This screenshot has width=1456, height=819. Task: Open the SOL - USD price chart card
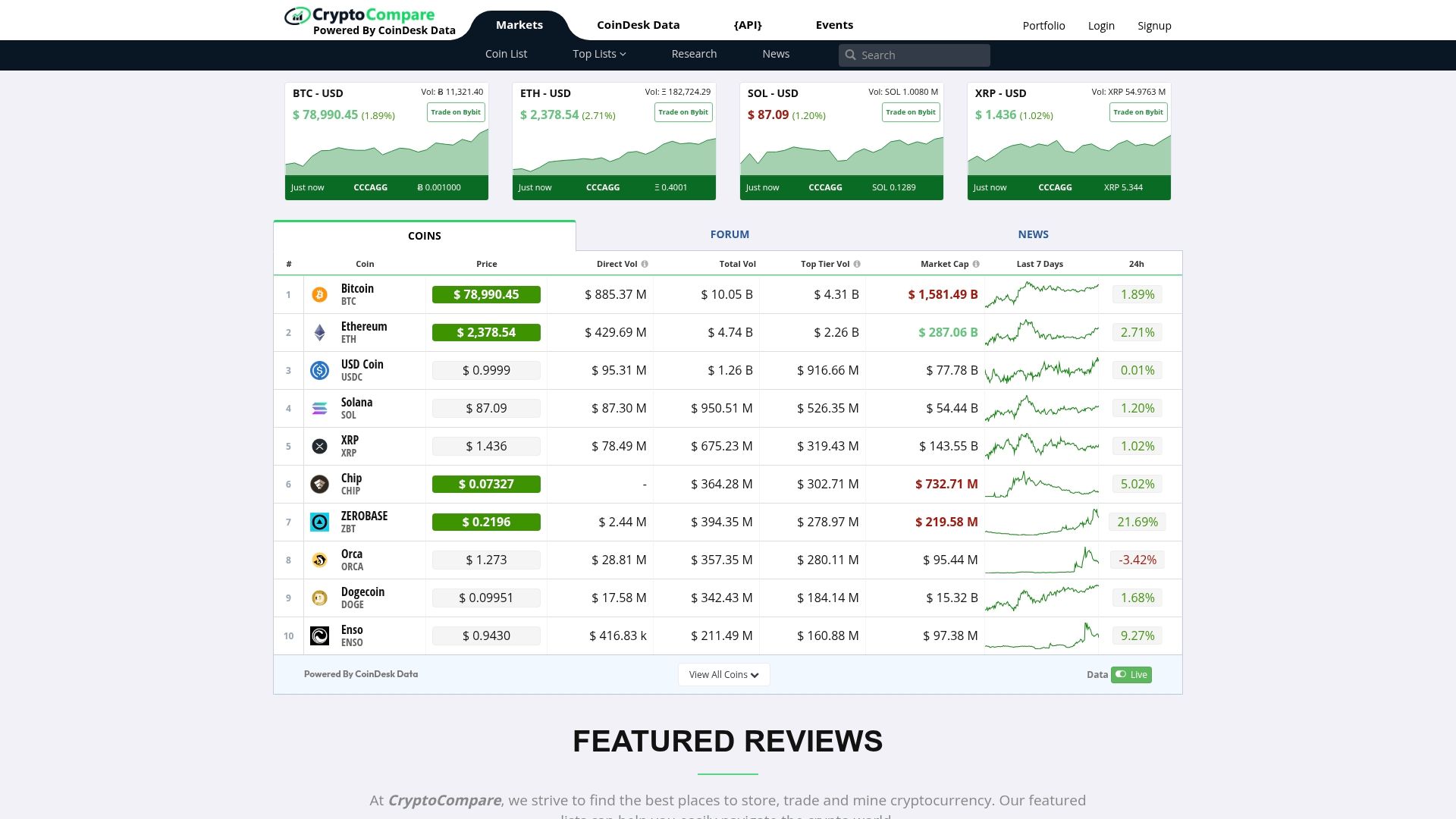842,142
